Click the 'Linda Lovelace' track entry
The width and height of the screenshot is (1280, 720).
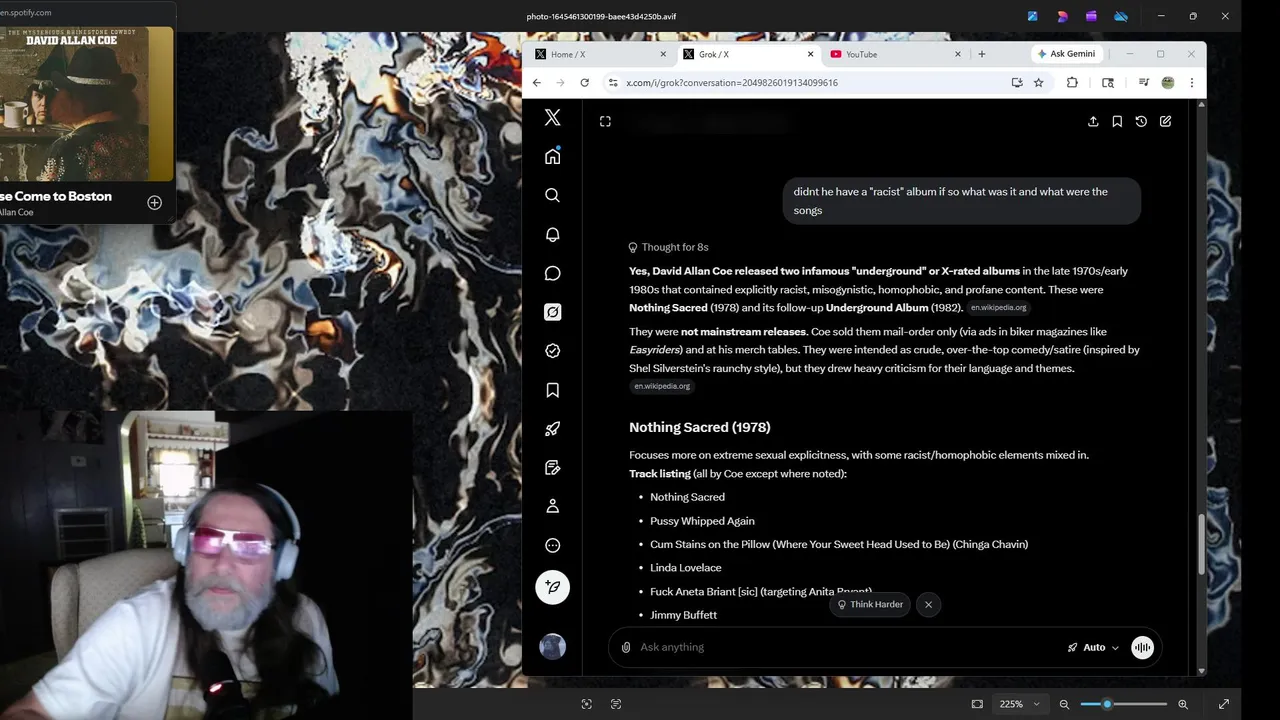tap(685, 568)
